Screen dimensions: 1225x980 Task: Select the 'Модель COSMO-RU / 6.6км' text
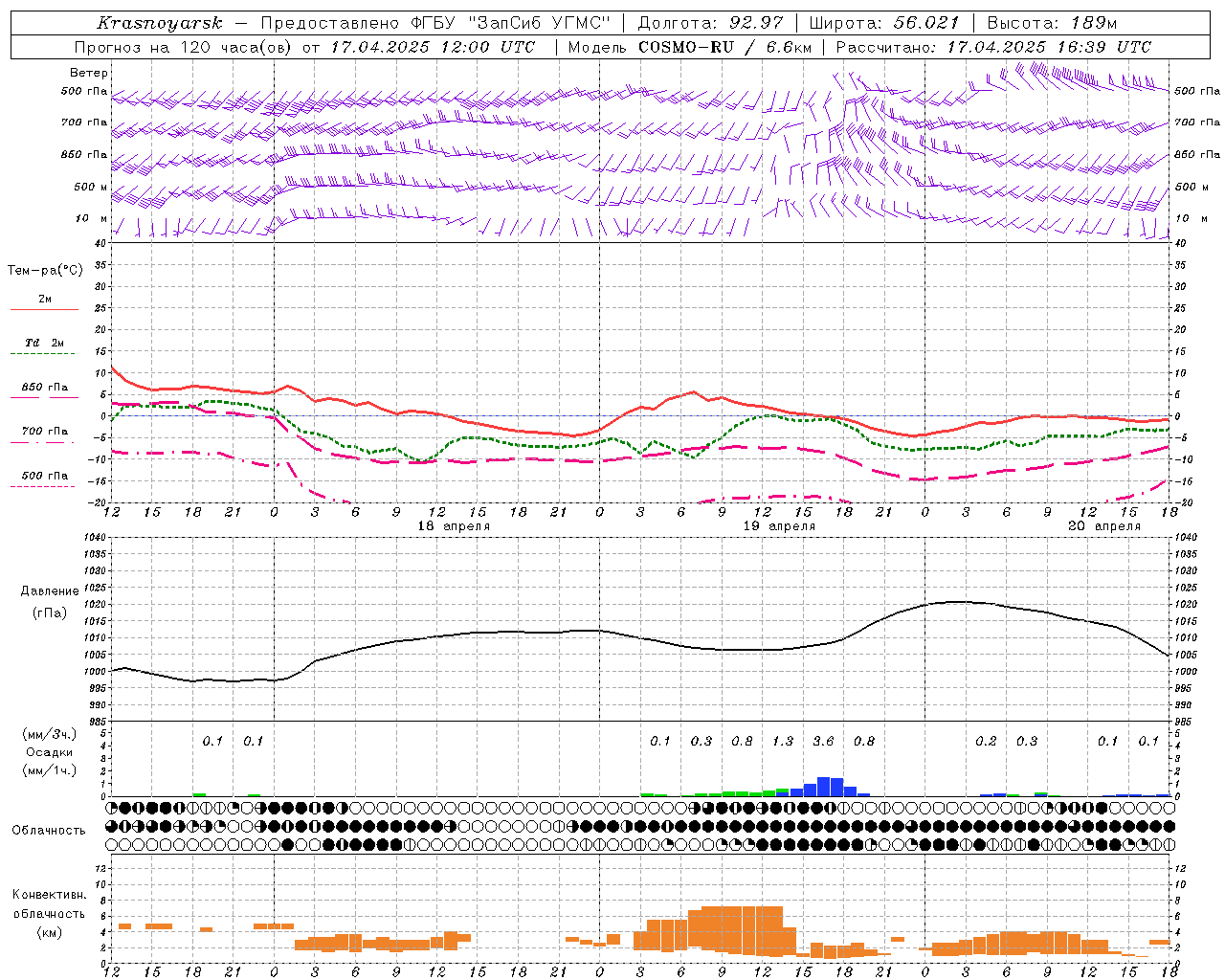pos(690,47)
